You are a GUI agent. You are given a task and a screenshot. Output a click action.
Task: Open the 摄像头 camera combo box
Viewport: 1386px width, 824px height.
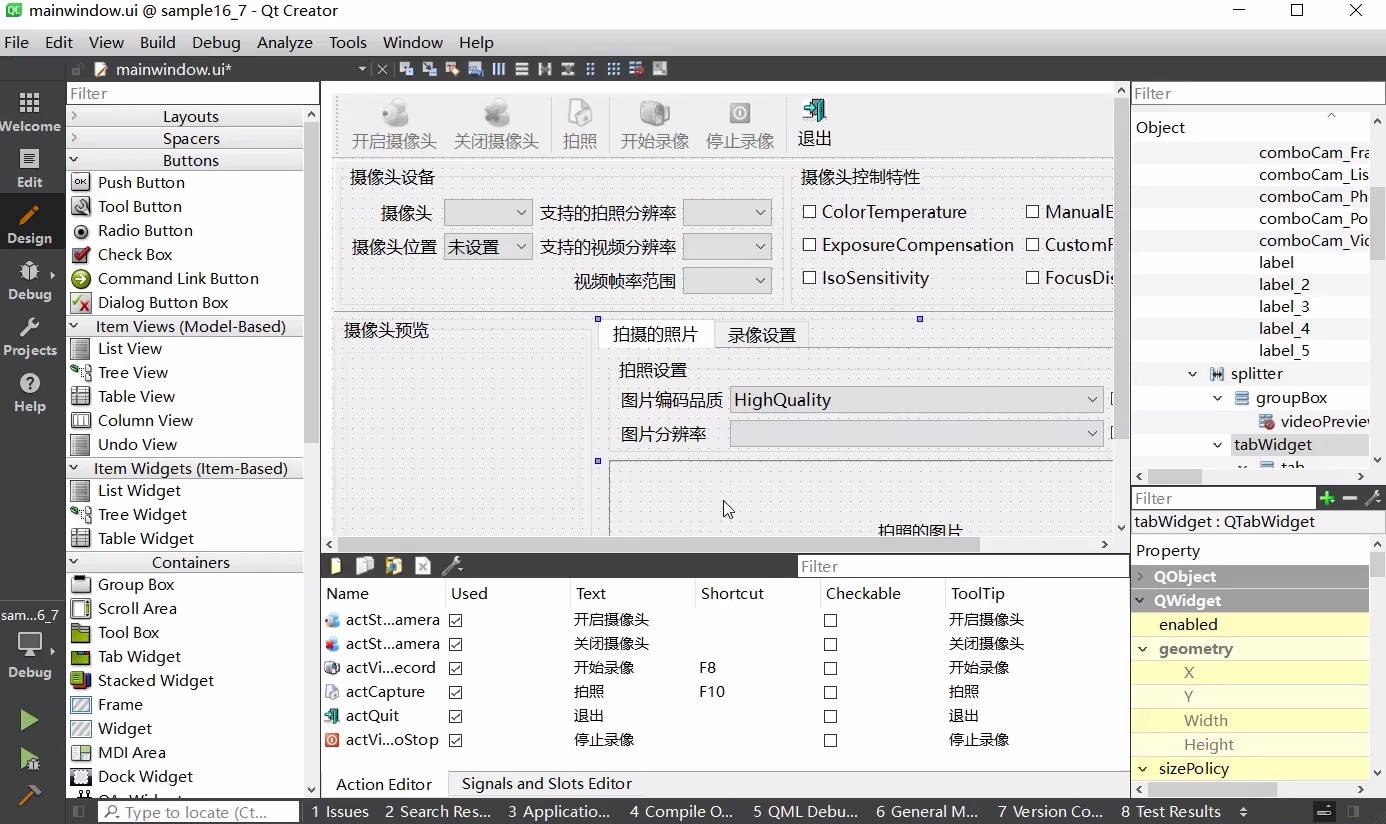tap(488, 212)
